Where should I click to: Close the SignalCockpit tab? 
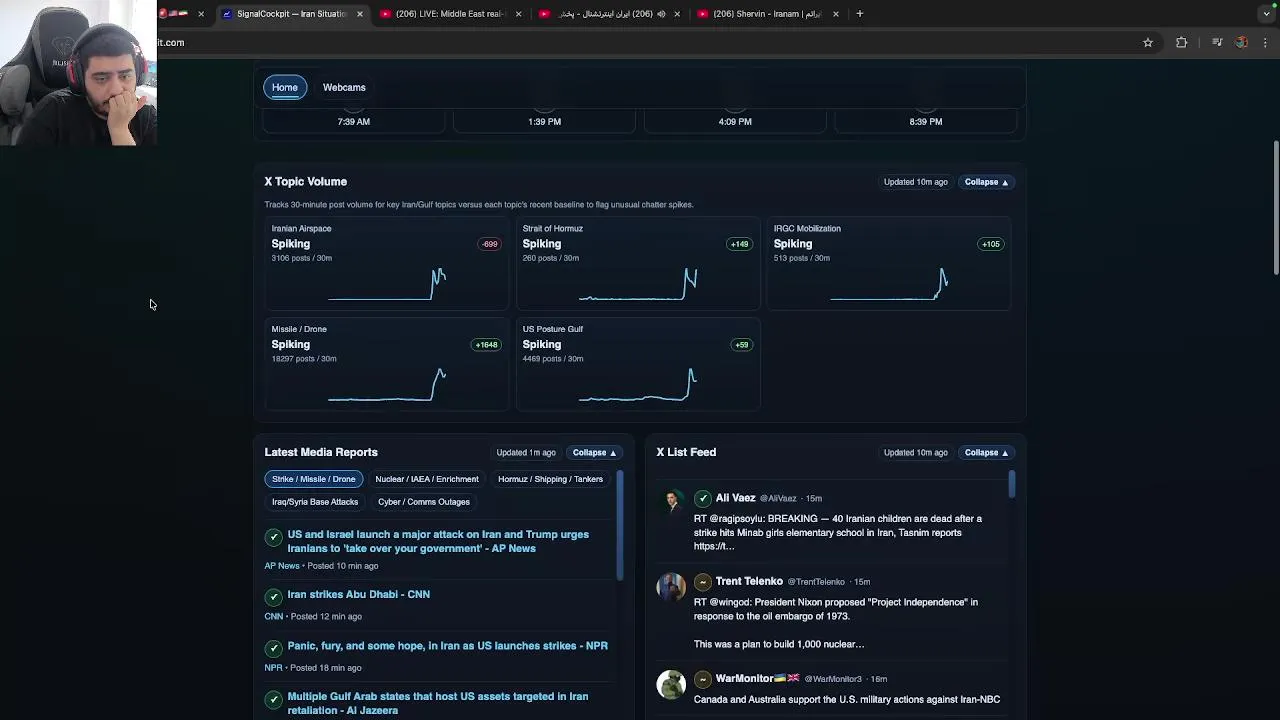point(360,14)
